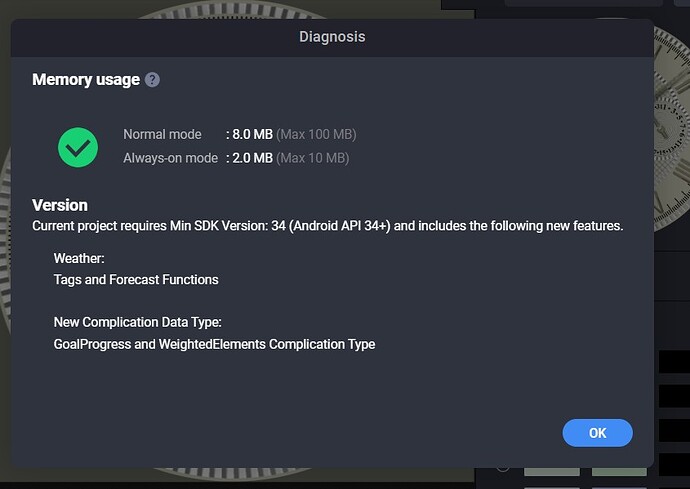This screenshot has width=690, height=489.
Task: Click the 'Memory usage' heading
Action: pos(86,80)
